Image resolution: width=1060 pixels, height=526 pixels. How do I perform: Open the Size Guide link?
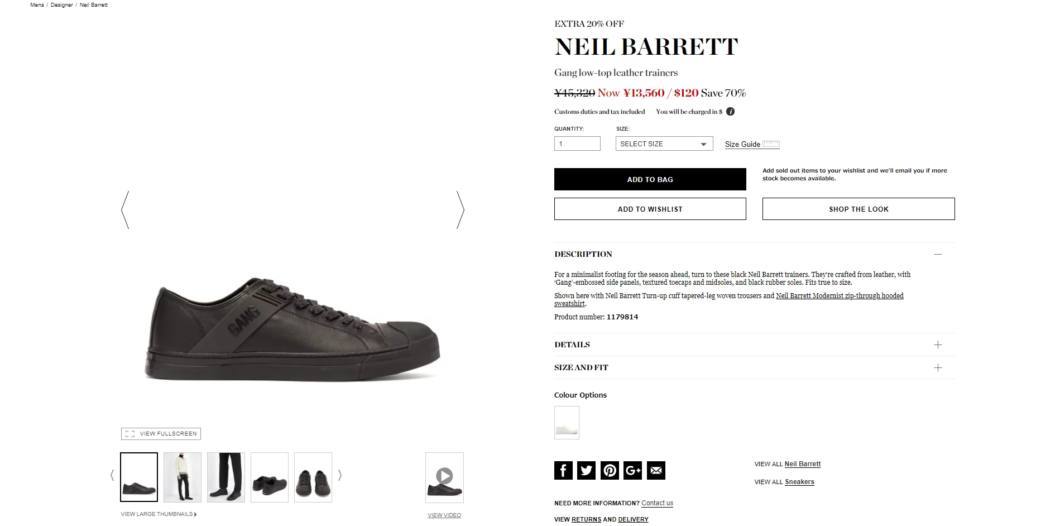(x=742, y=145)
